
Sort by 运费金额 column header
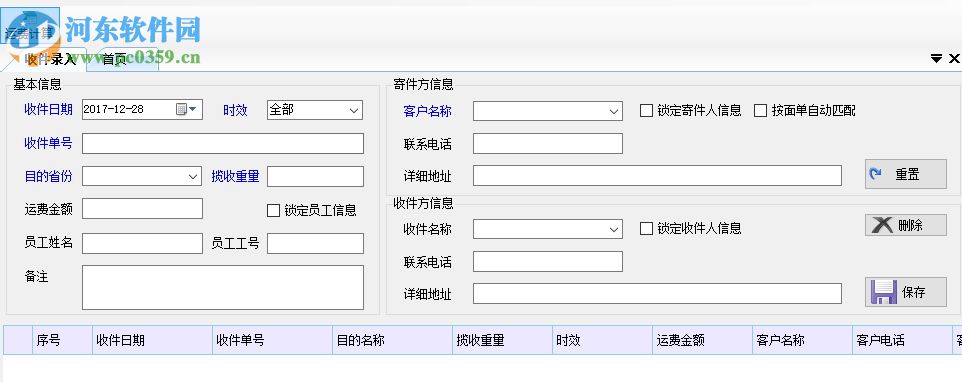tap(702, 340)
